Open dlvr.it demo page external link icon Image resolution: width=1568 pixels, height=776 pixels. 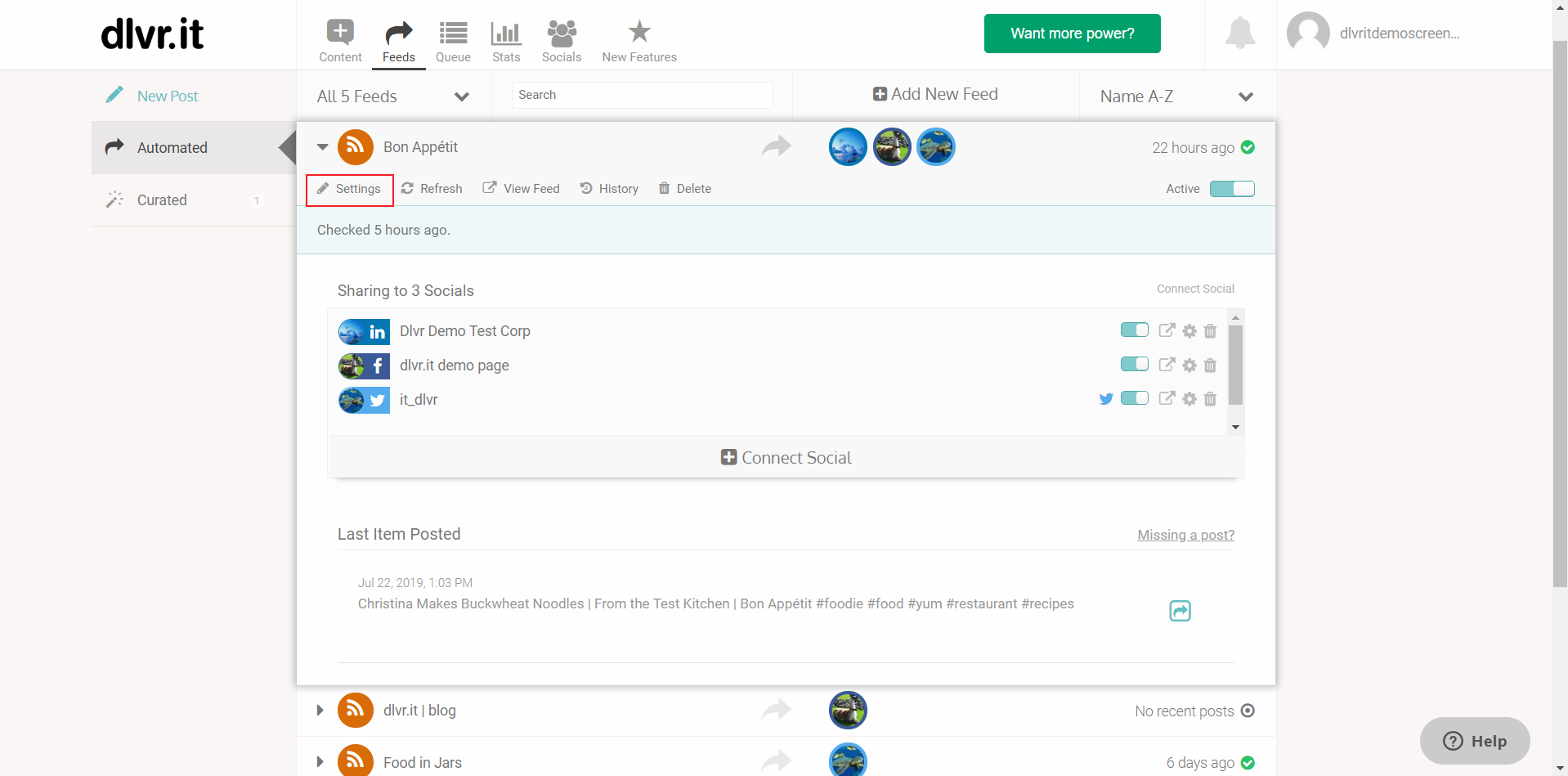point(1167,365)
